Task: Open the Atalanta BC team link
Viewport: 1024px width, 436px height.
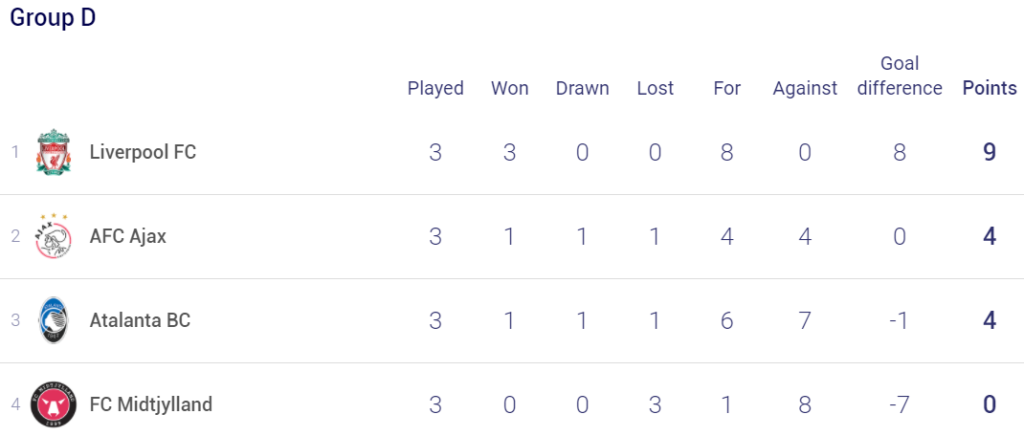Action: point(140,320)
